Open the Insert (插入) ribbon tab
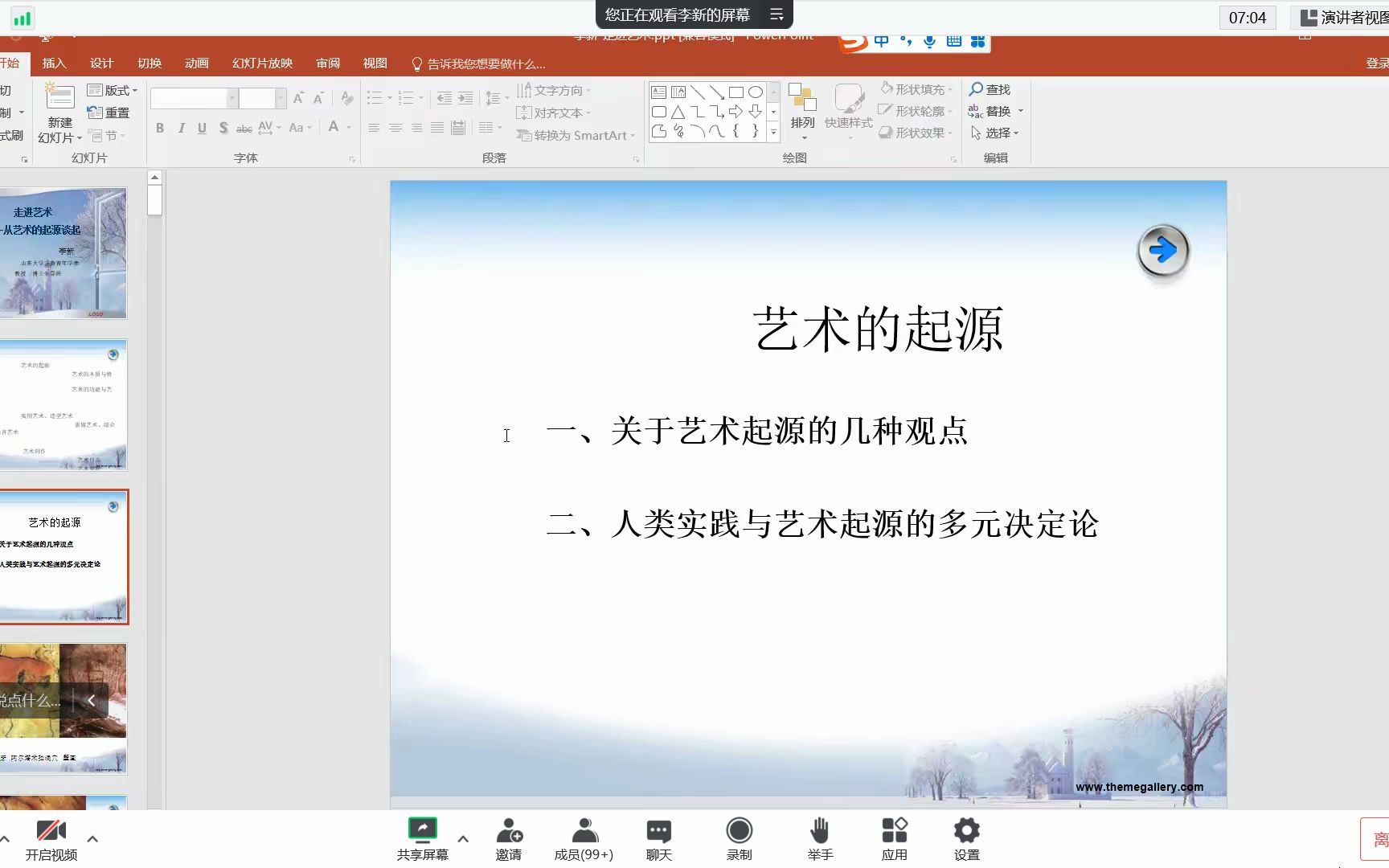The image size is (1389, 868). click(x=54, y=63)
